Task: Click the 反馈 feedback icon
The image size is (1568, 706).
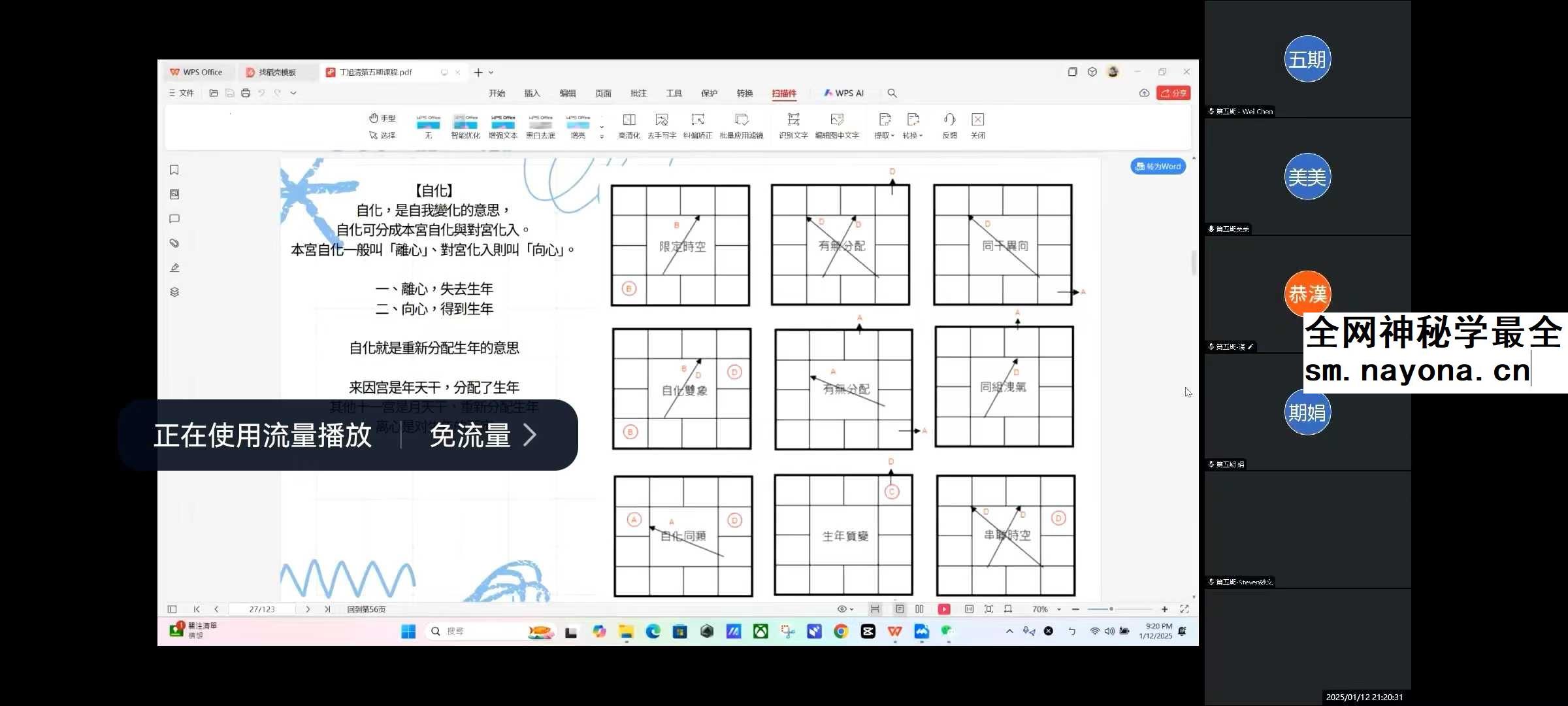Action: click(x=949, y=126)
